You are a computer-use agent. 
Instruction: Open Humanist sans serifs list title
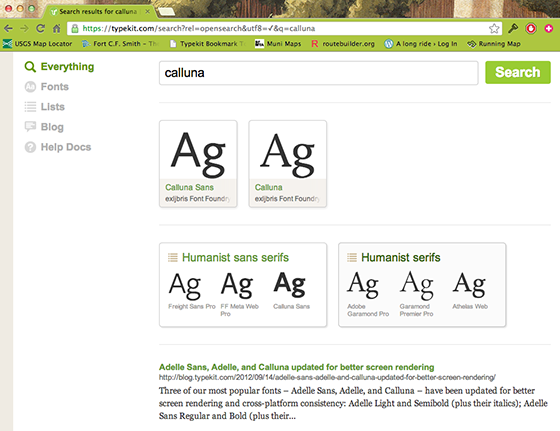click(235, 257)
